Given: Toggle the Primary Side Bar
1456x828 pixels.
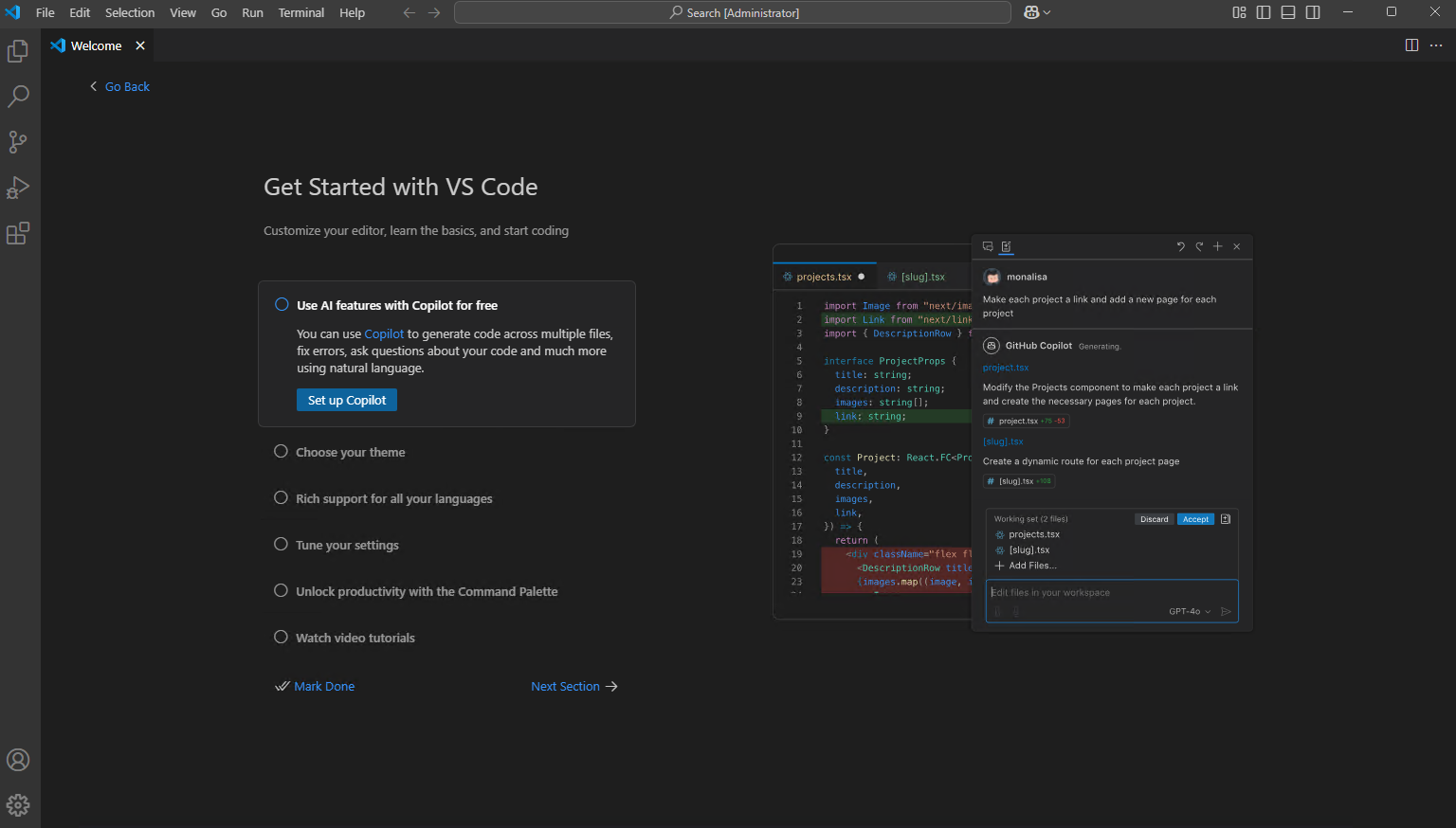Looking at the screenshot, I should point(1264,12).
